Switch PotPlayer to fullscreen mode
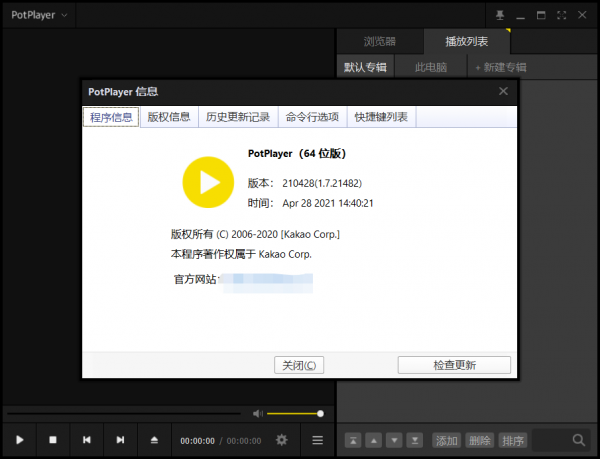The width and height of the screenshot is (600, 459). (x=562, y=15)
